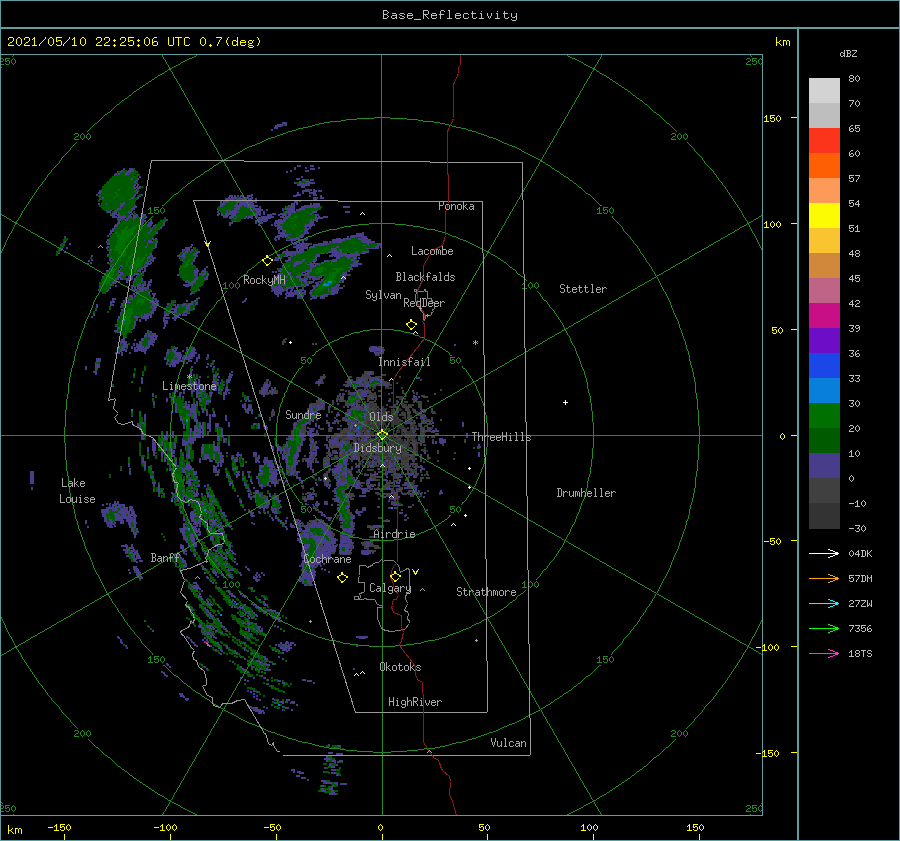
Task: Click the 04DK legend label
Action: point(860,553)
